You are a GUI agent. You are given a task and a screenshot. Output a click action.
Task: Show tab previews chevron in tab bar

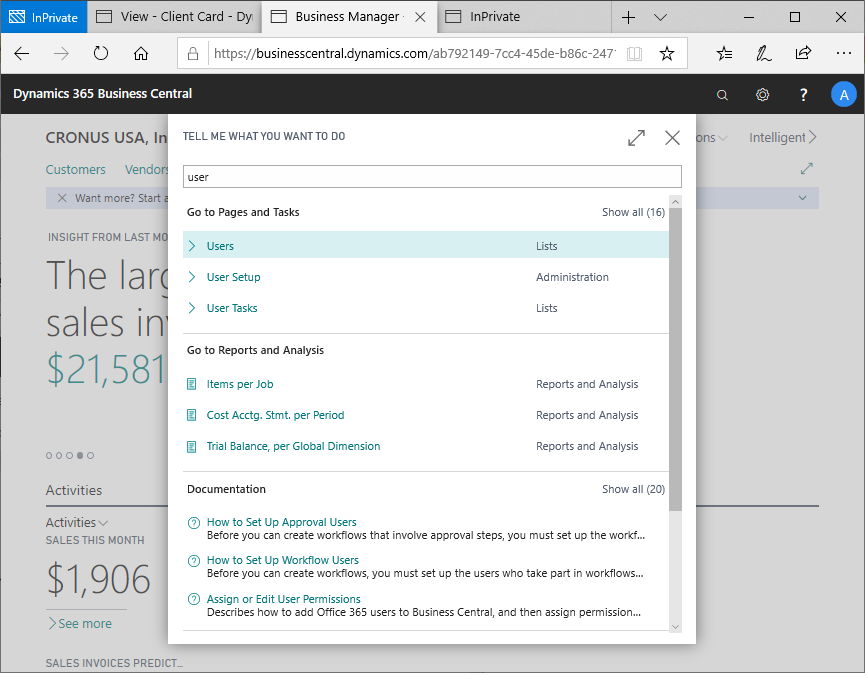660,17
